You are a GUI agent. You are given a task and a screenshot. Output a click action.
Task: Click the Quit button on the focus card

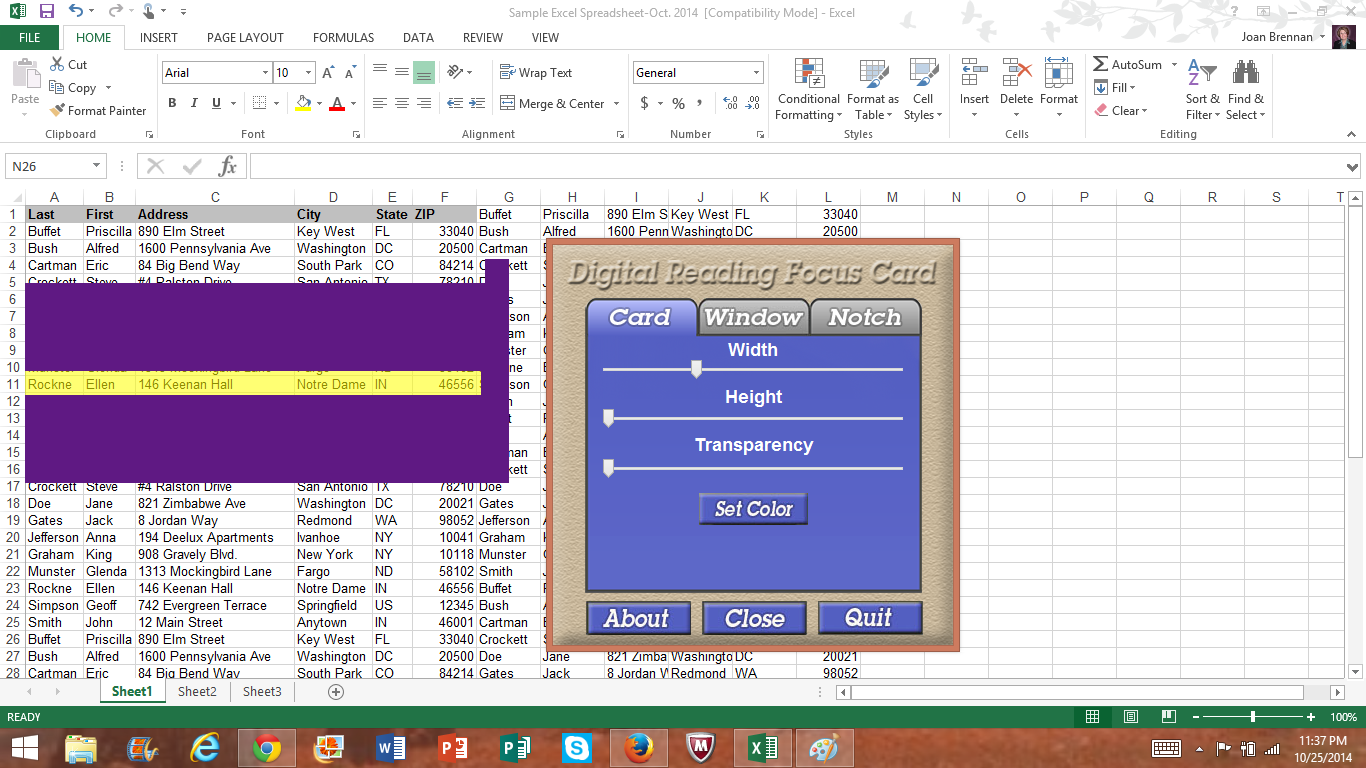pos(870,618)
